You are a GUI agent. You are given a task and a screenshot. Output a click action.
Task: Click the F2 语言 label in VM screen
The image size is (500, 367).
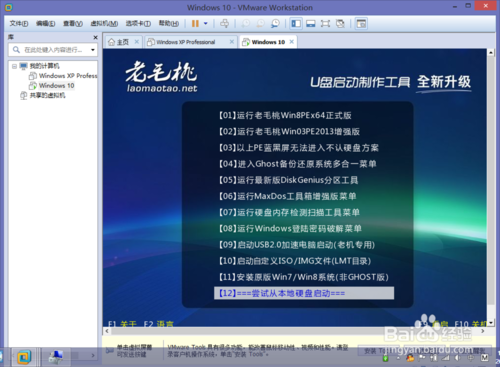click(x=158, y=323)
